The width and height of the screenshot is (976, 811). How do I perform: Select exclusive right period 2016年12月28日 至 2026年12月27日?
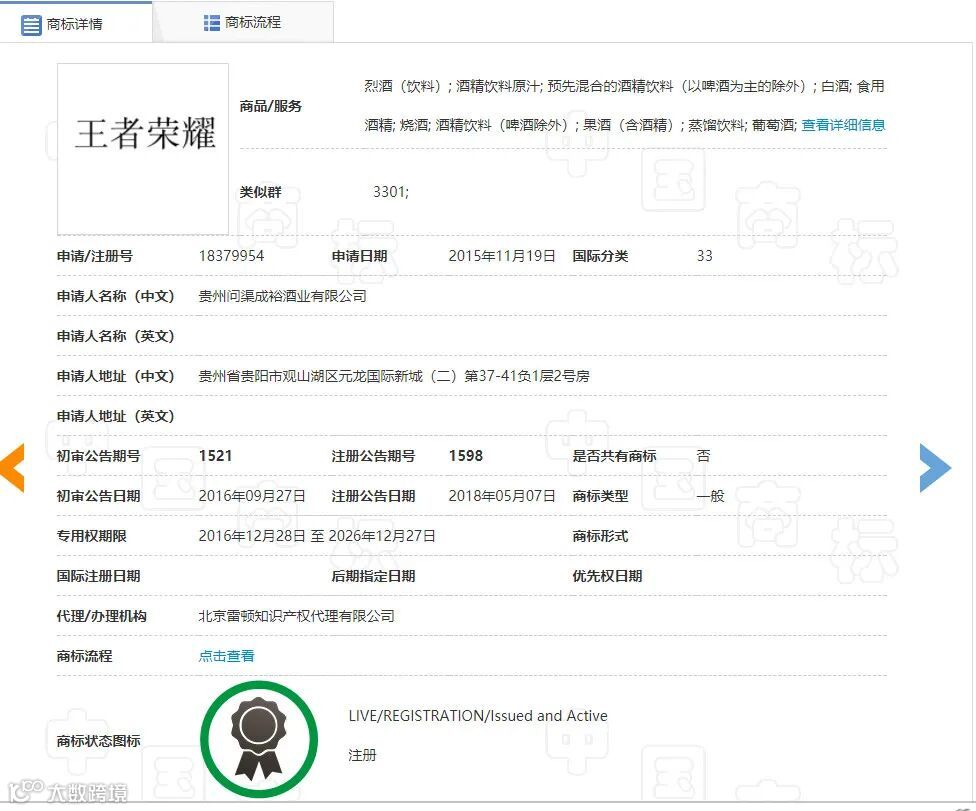tap(317, 536)
